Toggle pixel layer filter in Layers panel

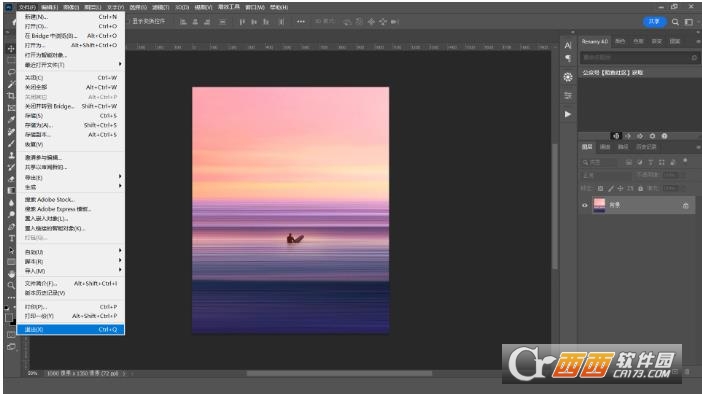(629, 162)
